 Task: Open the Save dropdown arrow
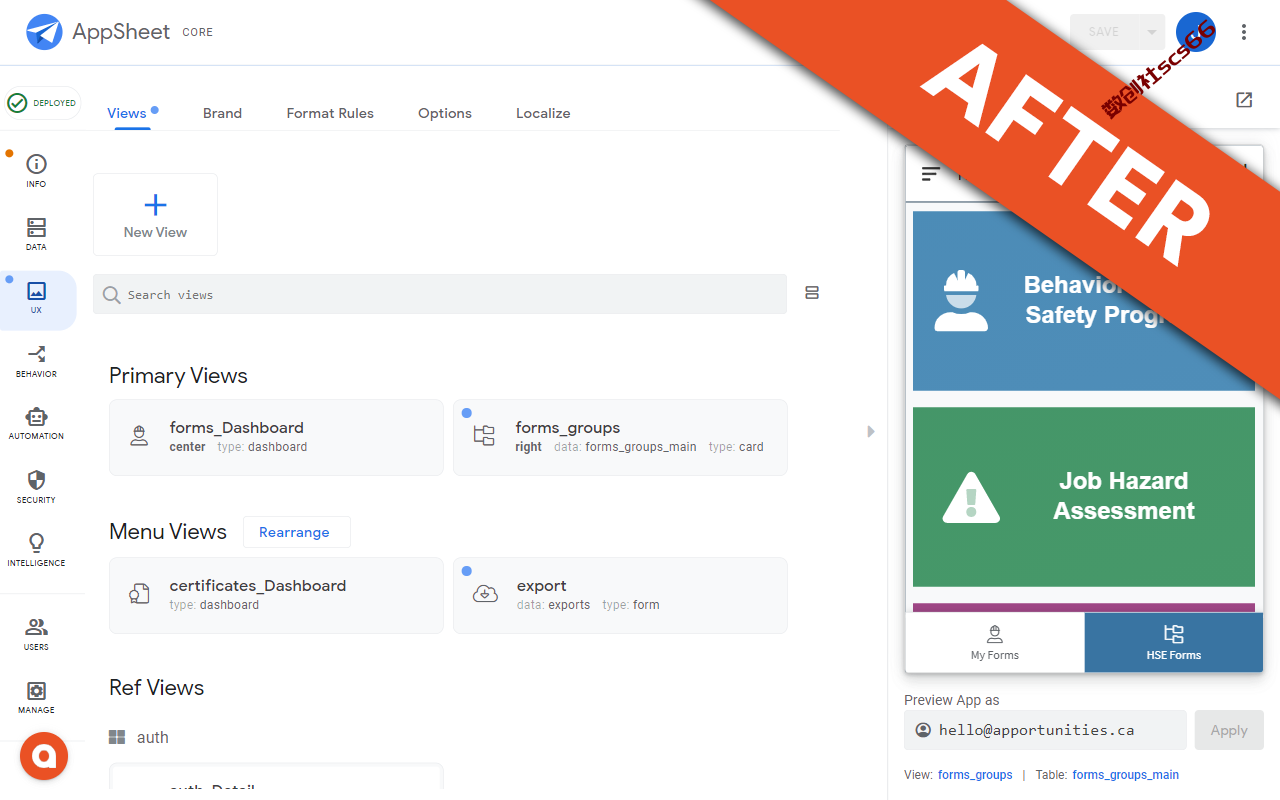coord(1152,32)
